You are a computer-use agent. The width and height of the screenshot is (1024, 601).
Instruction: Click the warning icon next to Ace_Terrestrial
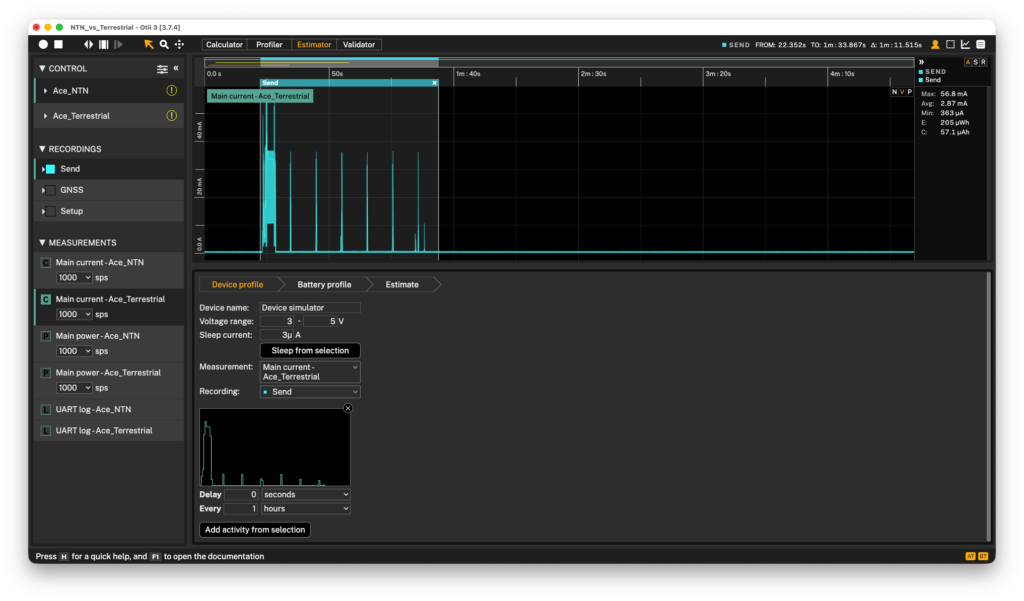pos(172,116)
